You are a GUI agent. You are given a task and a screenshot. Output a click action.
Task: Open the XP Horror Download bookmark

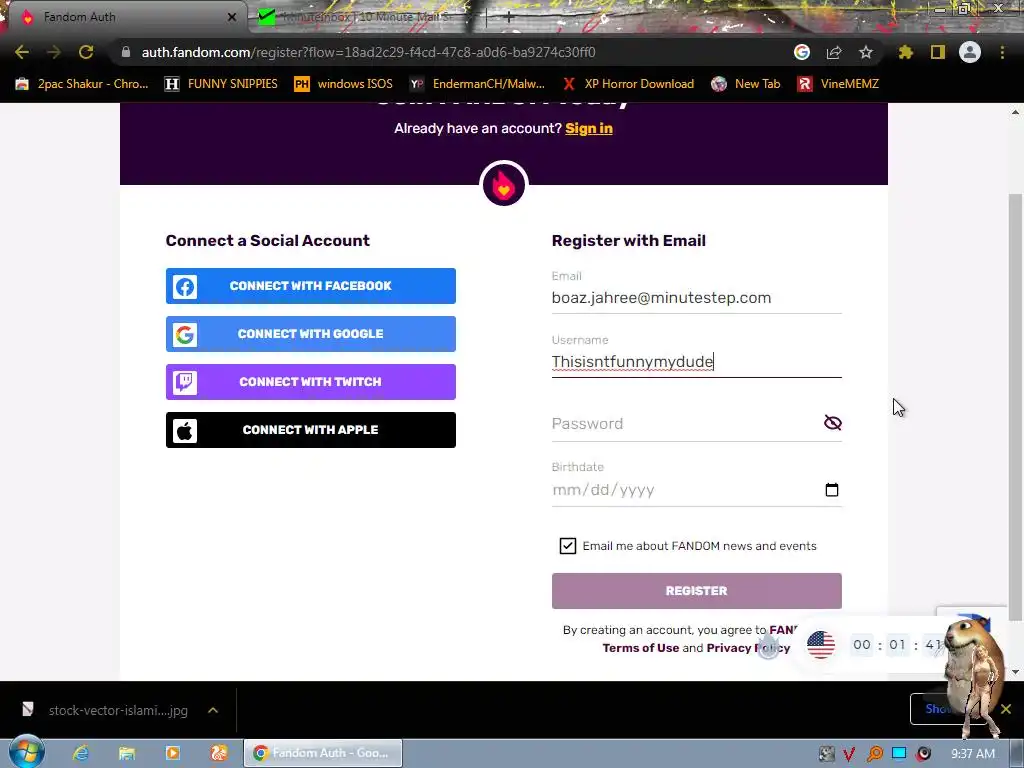(628, 84)
